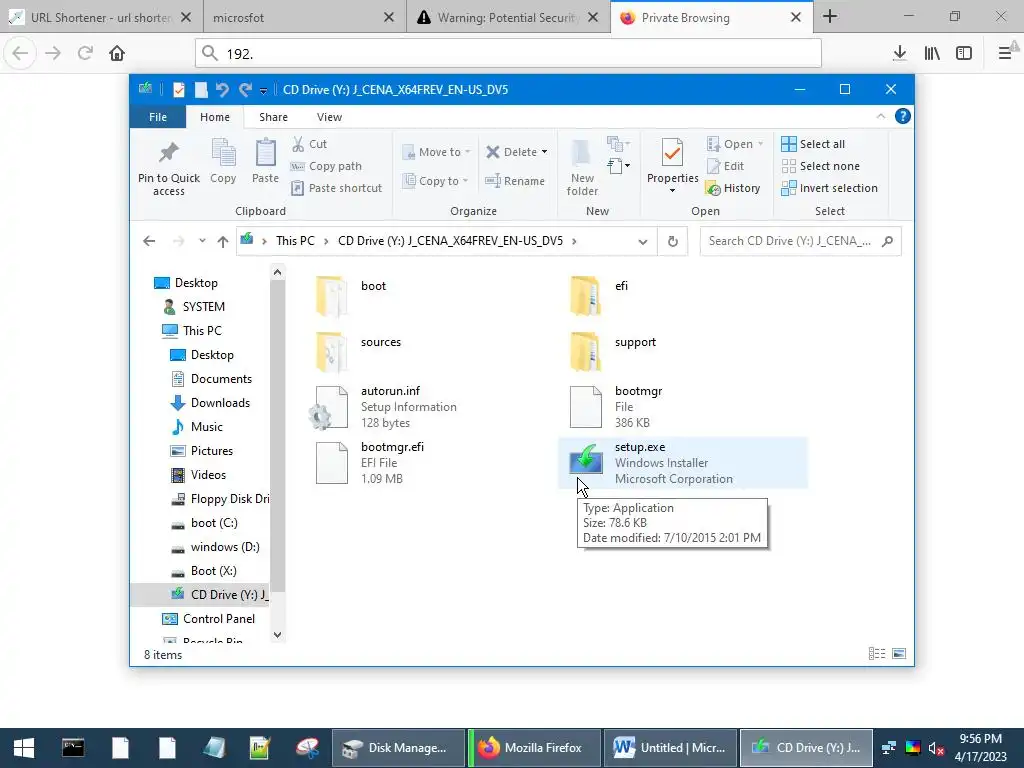The height and width of the screenshot is (768, 1024).
Task: Click Invert selection in ribbon
Action: (x=829, y=188)
